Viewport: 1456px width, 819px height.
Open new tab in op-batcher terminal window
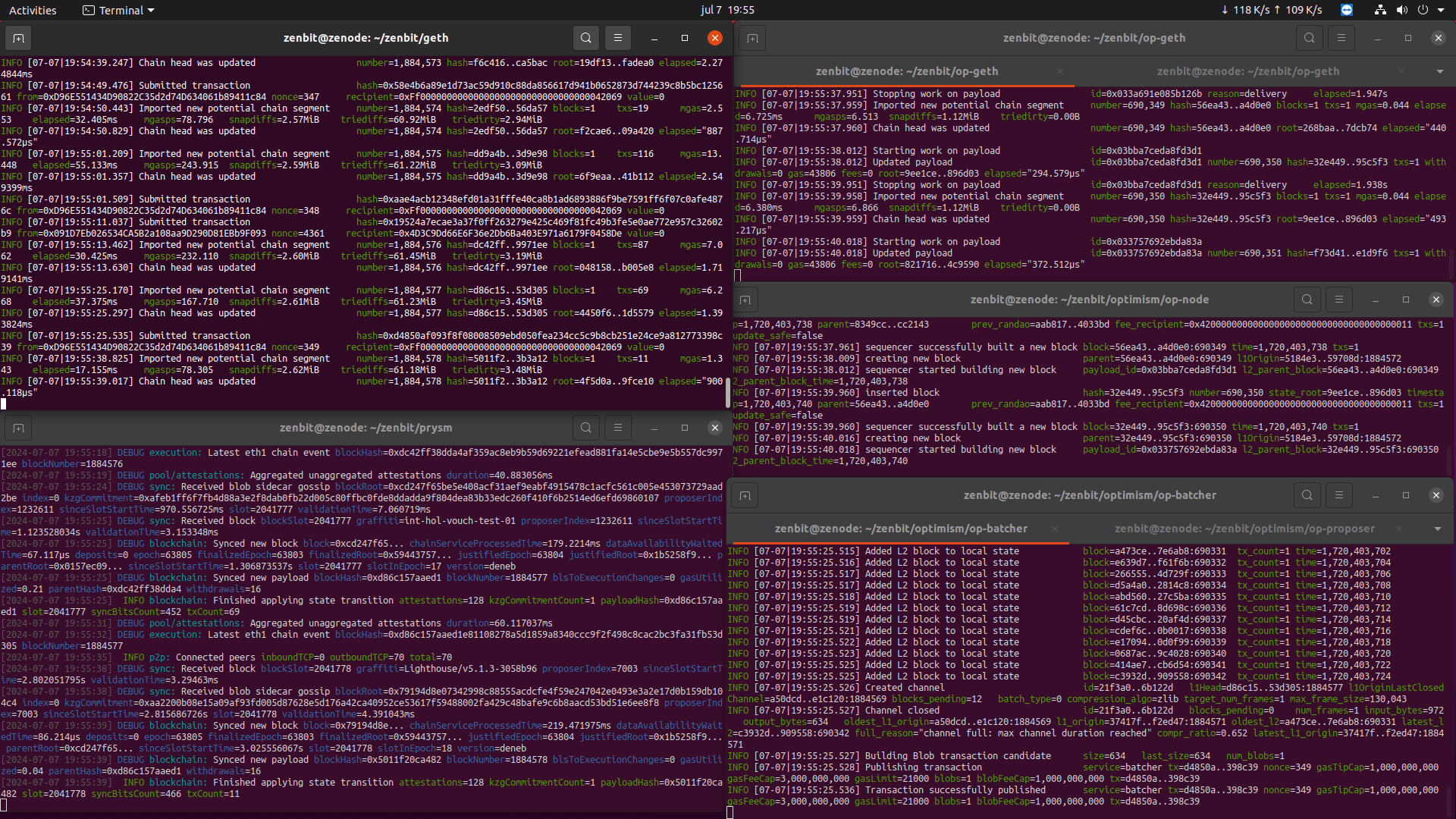(x=745, y=495)
